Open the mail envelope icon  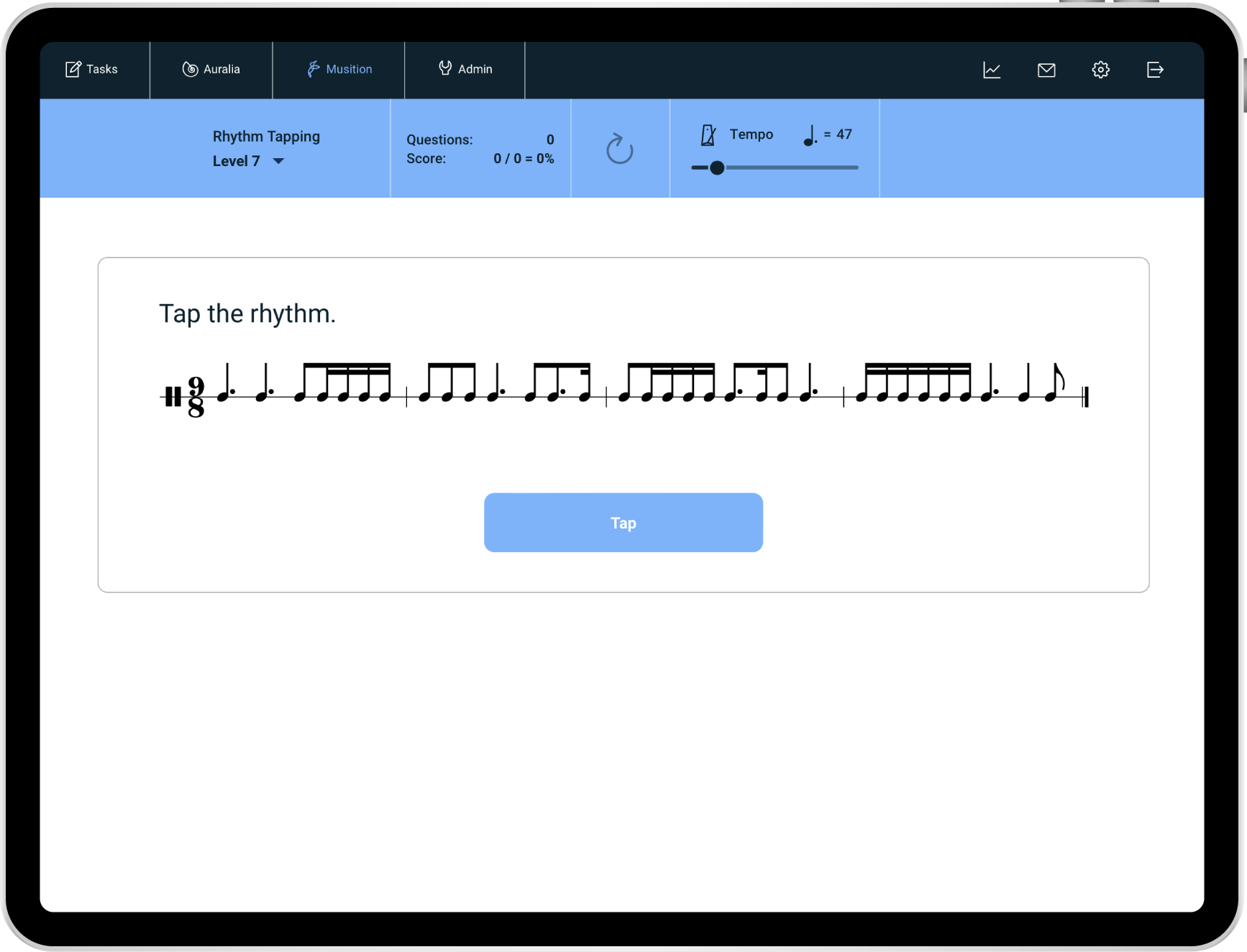point(1046,70)
